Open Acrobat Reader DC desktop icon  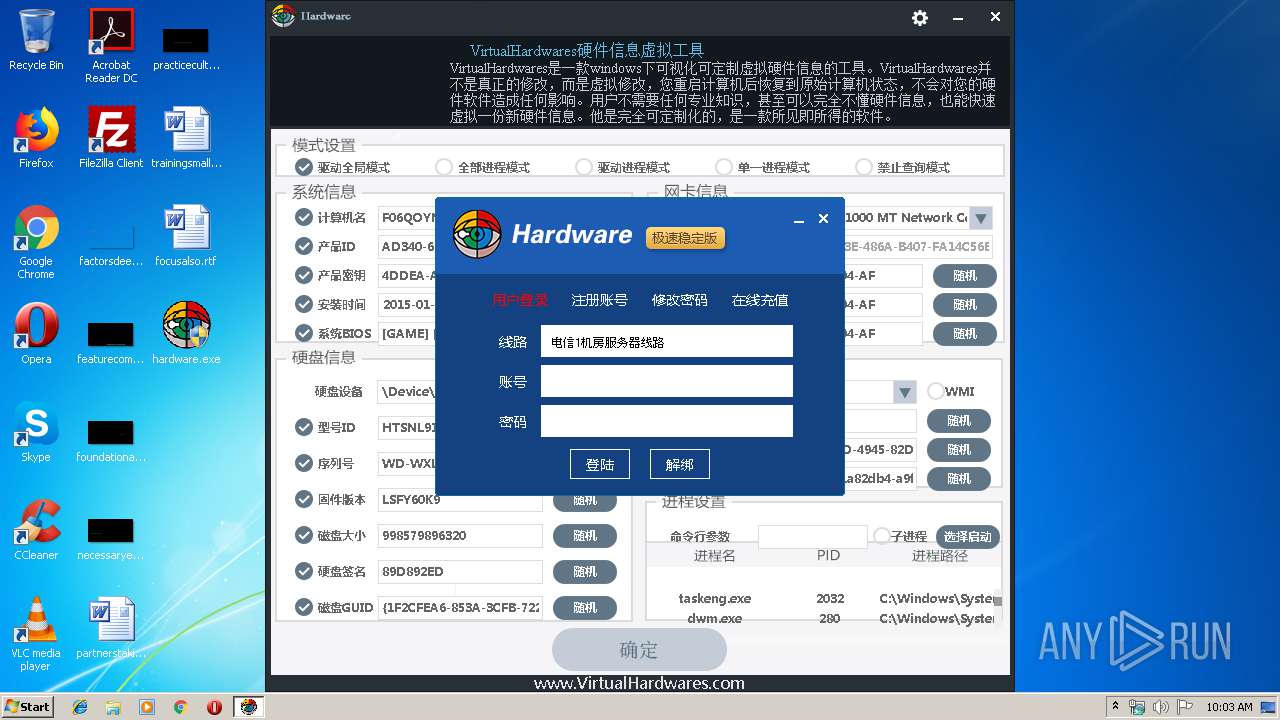pos(111,46)
